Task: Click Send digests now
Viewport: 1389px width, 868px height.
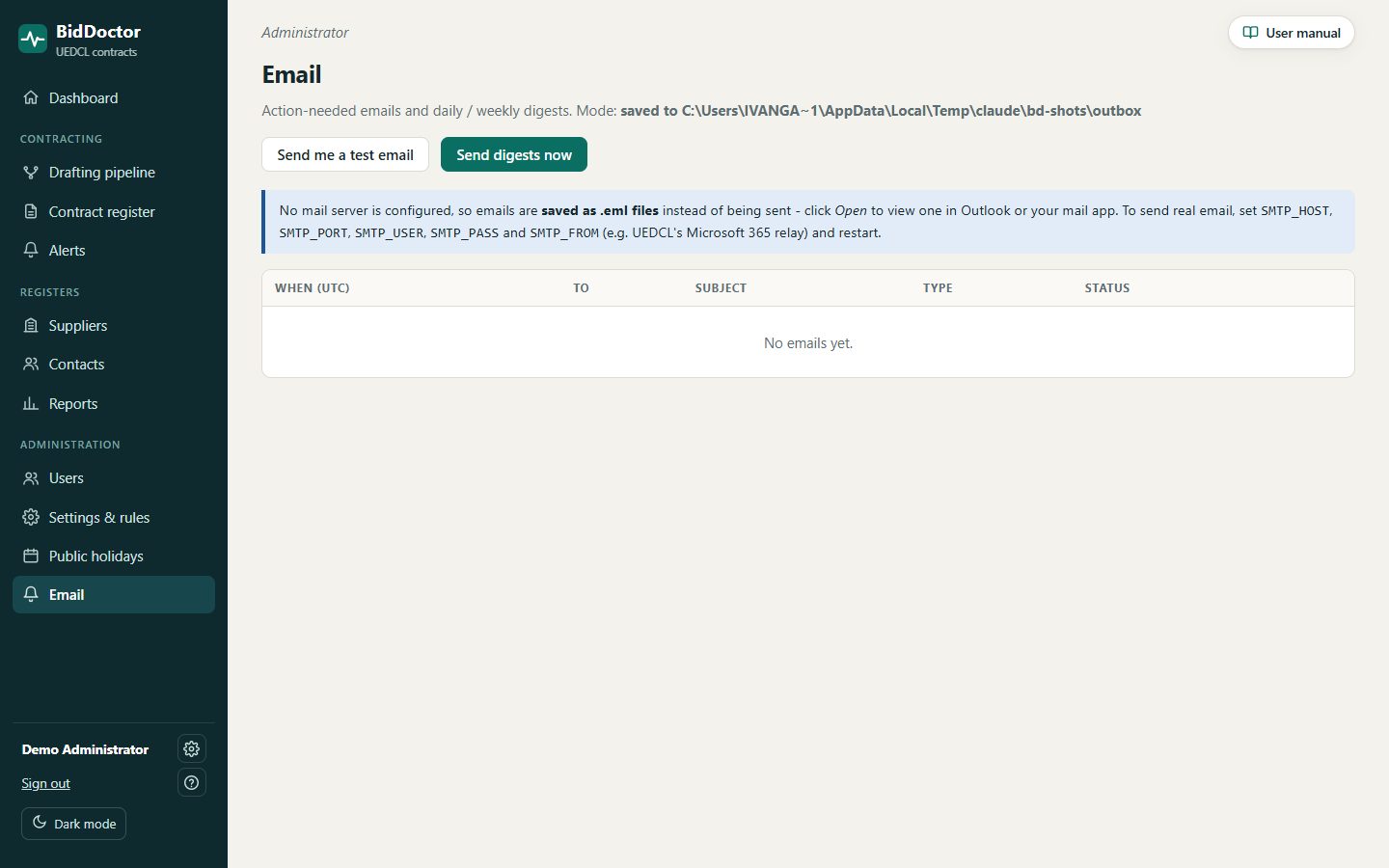Action: coord(514,154)
